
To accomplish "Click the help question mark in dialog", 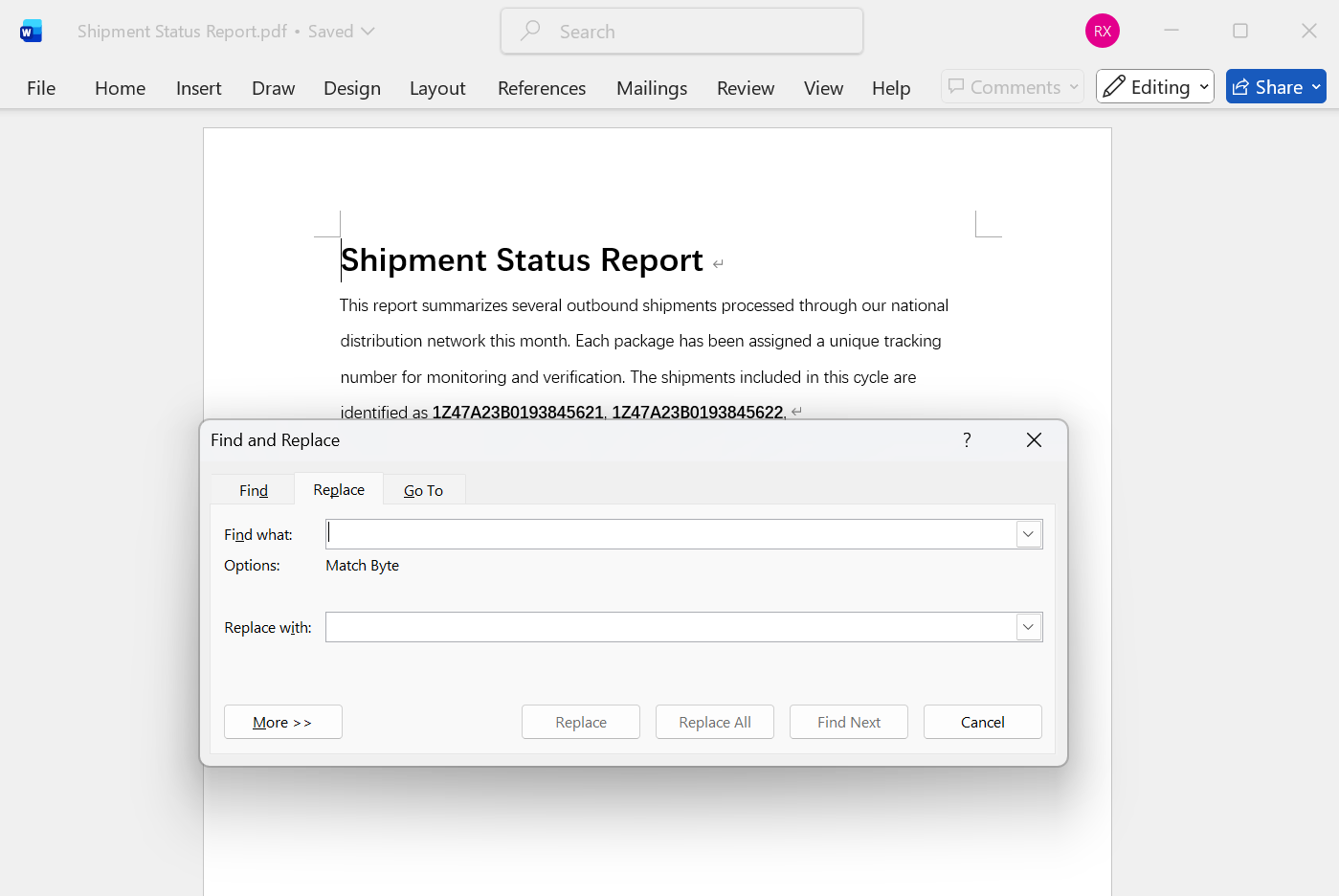I will [x=967, y=439].
